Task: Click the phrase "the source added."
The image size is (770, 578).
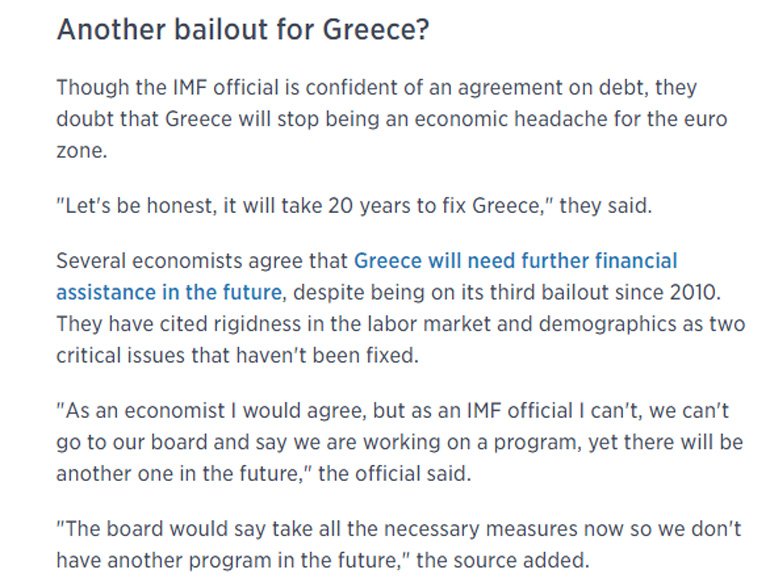Action: click(x=488, y=561)
